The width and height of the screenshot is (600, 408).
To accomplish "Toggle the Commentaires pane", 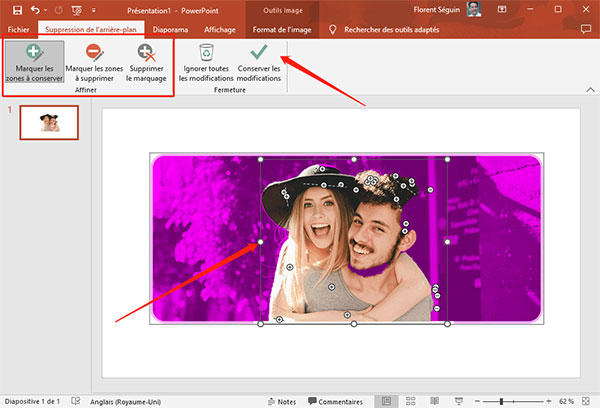I will tap(333, 400).
